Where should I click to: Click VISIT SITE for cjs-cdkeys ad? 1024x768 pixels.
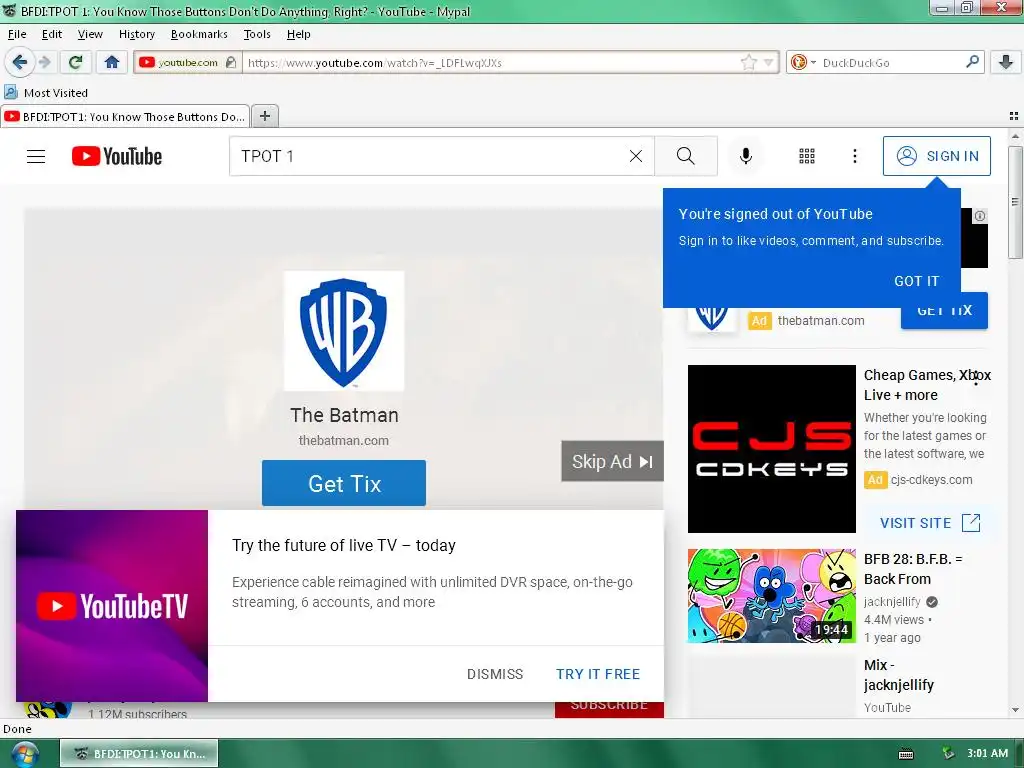click(930, 522)
